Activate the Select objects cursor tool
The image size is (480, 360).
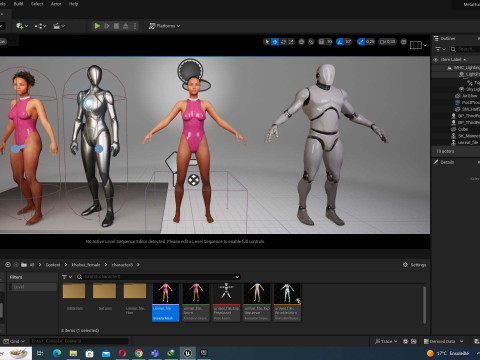click(x=267, y=42)
